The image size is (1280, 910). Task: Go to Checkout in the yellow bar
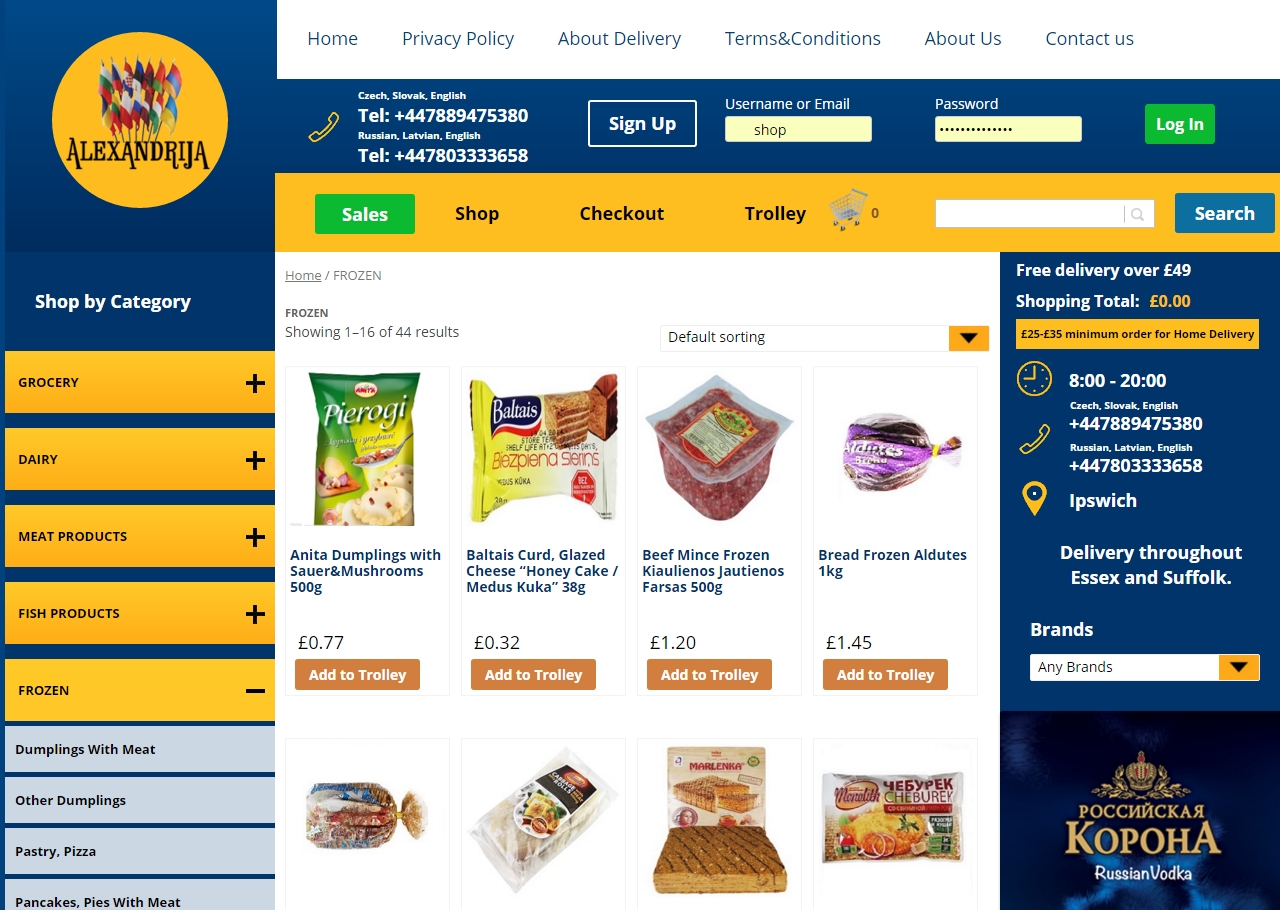pos(622,214)
